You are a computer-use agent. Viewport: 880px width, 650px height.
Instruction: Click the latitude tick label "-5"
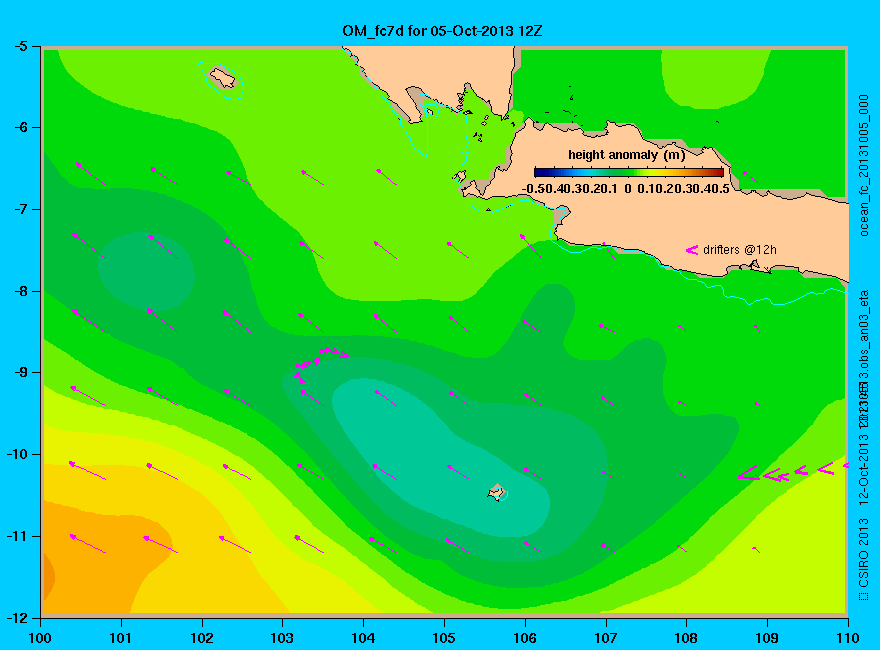point(20,46)
